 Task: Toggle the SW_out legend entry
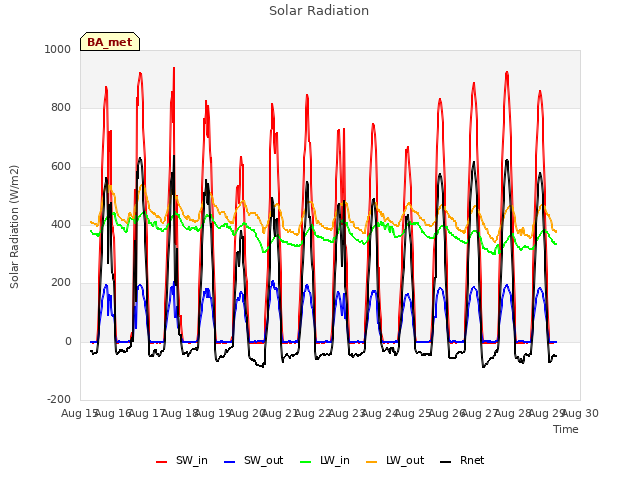253,460
